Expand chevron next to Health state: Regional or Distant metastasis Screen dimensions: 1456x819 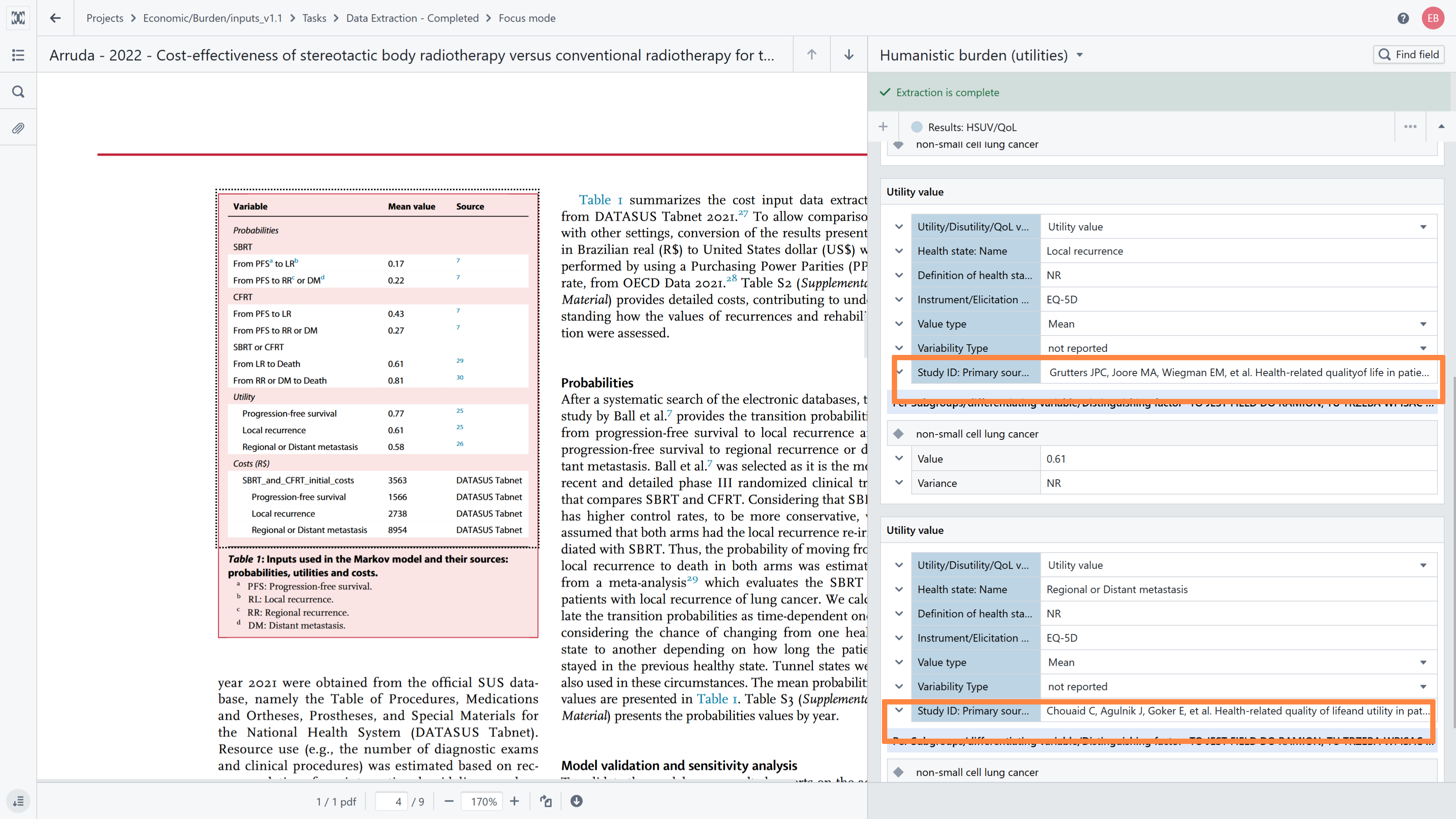[899, 590]
